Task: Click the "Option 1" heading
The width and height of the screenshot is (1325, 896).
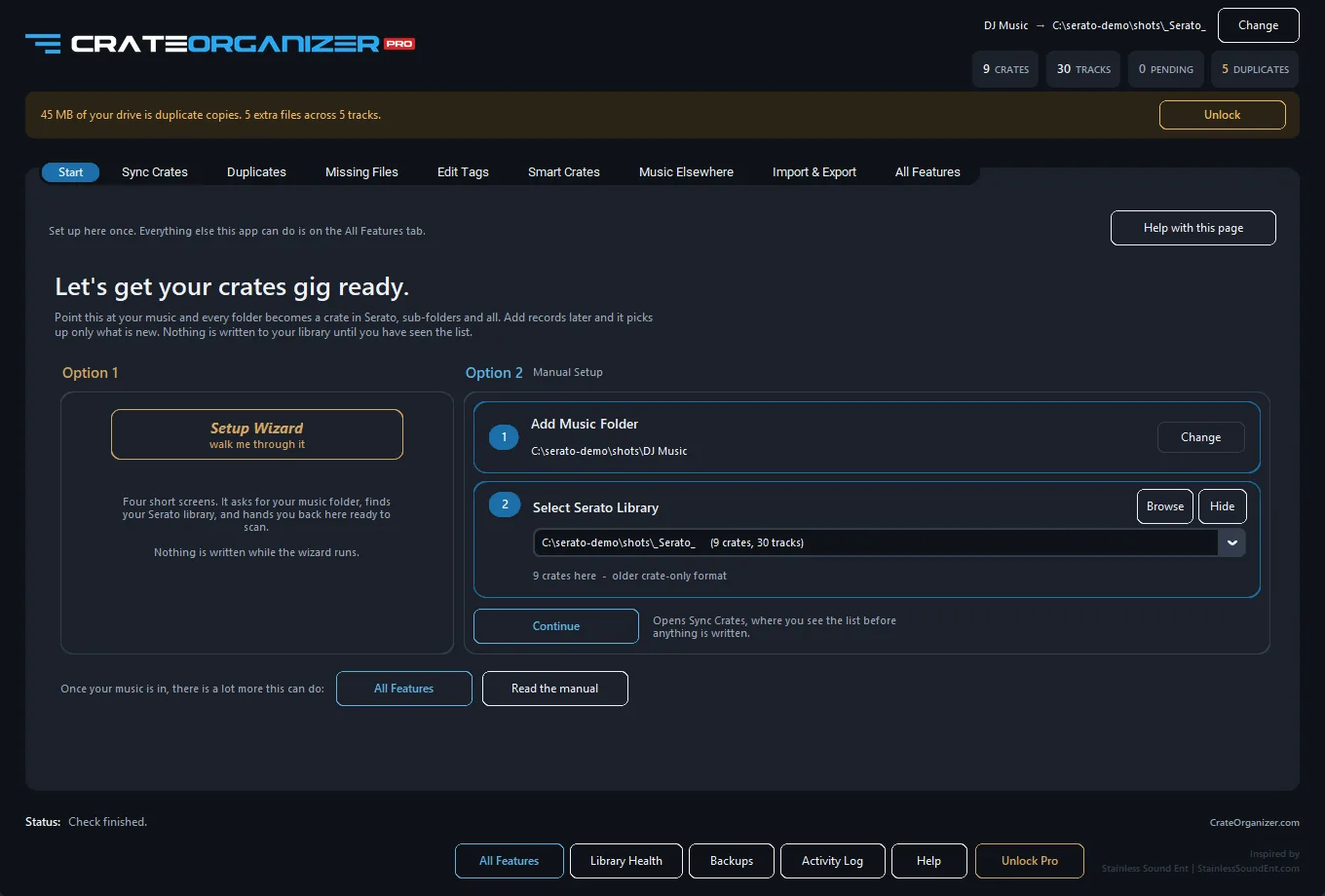Action: (x=90, y=373)
